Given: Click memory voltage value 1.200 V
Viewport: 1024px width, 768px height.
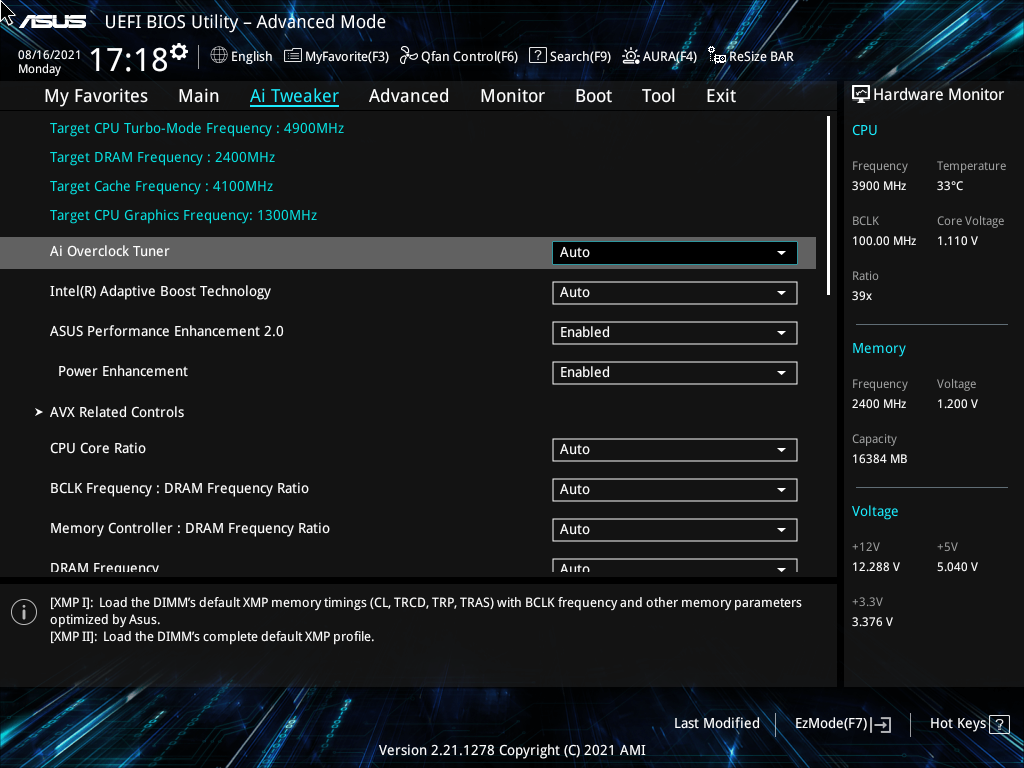Looking at the screenshot, I should 957,404.
